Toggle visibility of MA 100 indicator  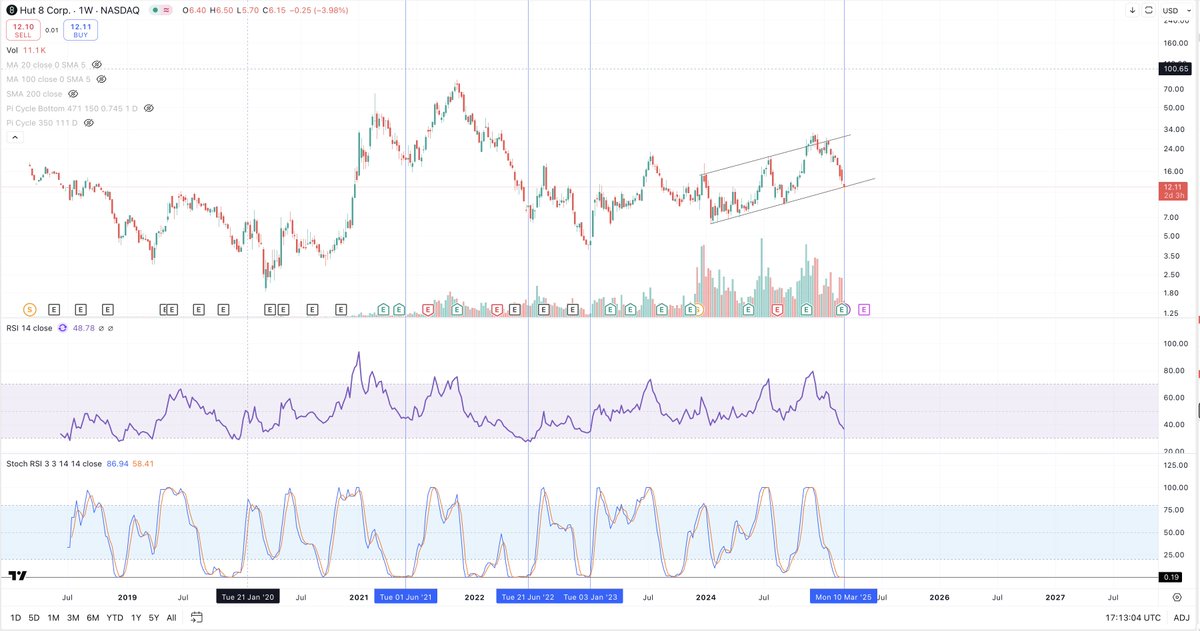[101, 79]
